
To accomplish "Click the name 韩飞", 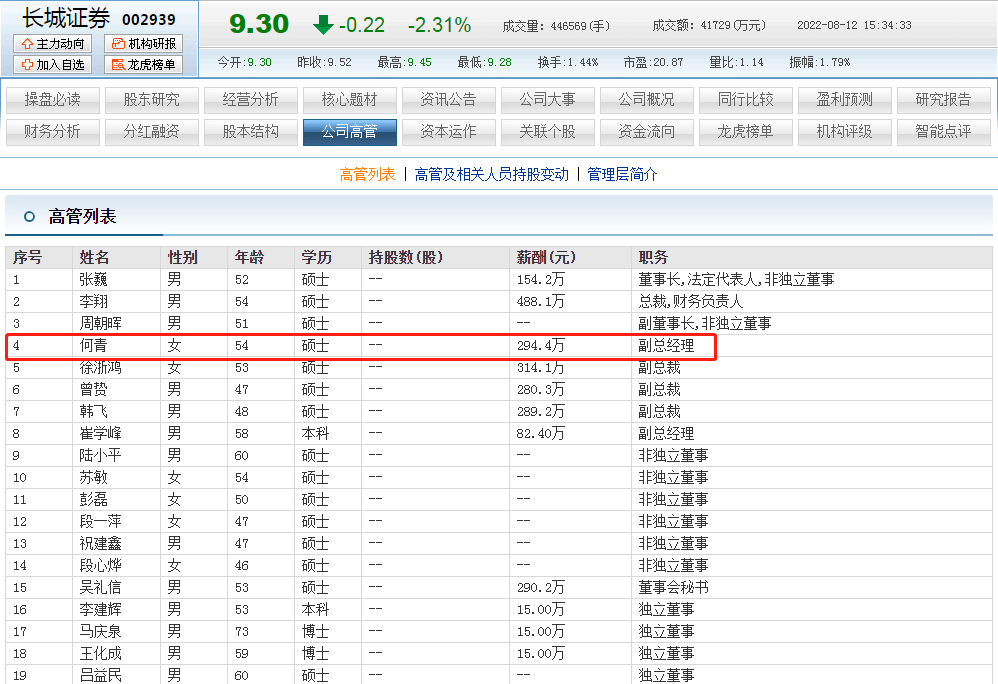I will [94, 411].
